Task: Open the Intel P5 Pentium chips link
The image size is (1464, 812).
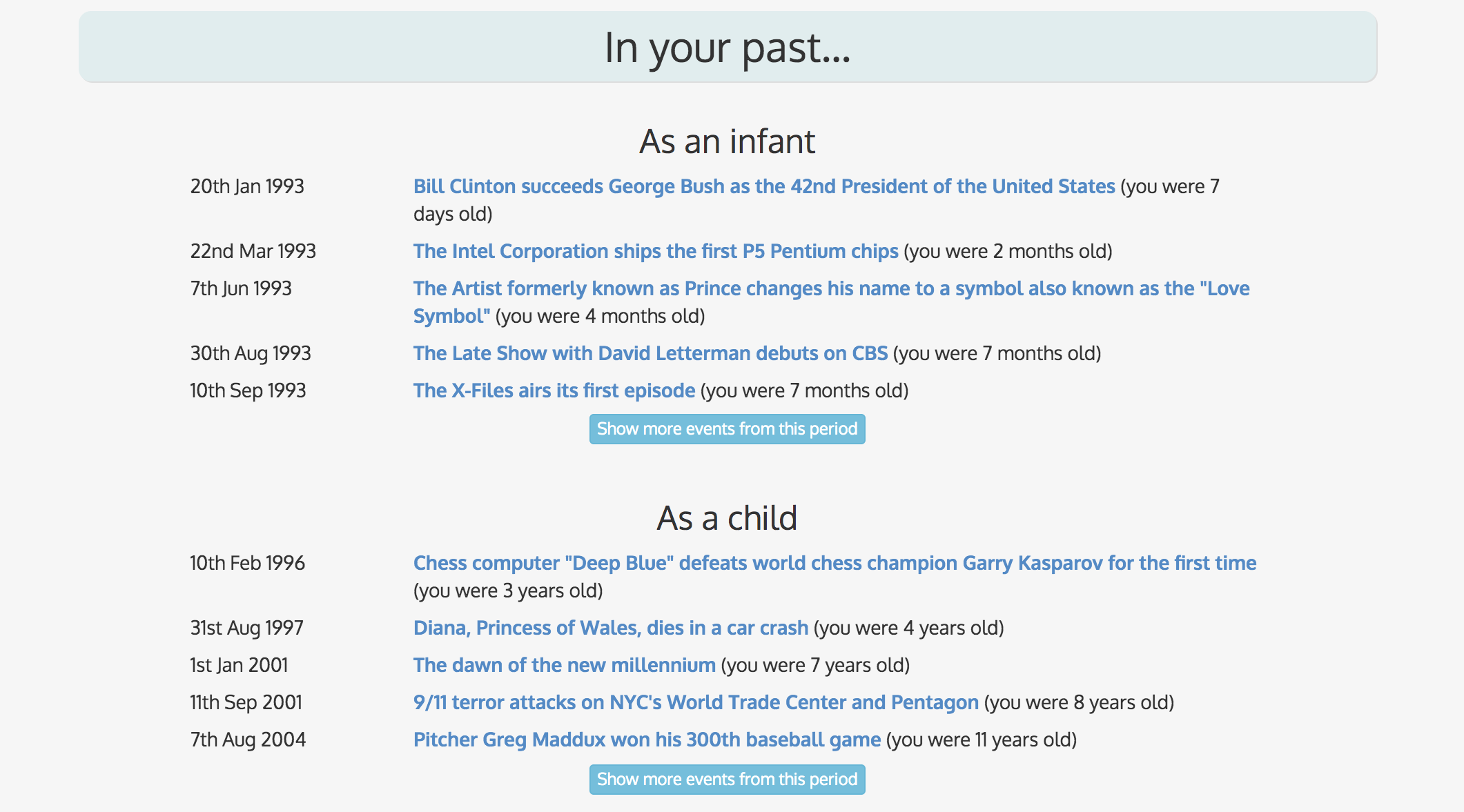Action: 654,251
